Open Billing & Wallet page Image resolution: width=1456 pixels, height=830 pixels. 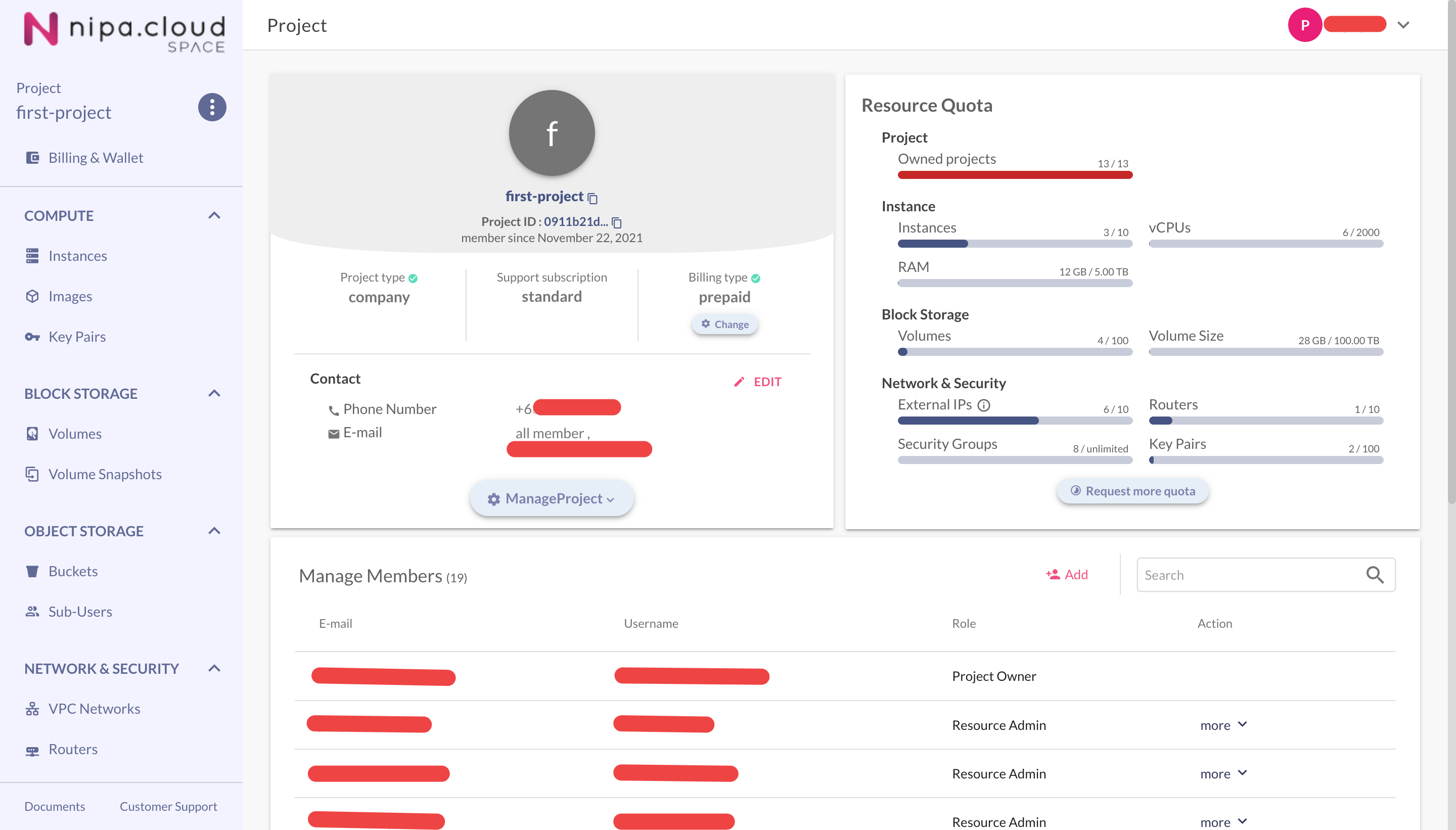95,158
